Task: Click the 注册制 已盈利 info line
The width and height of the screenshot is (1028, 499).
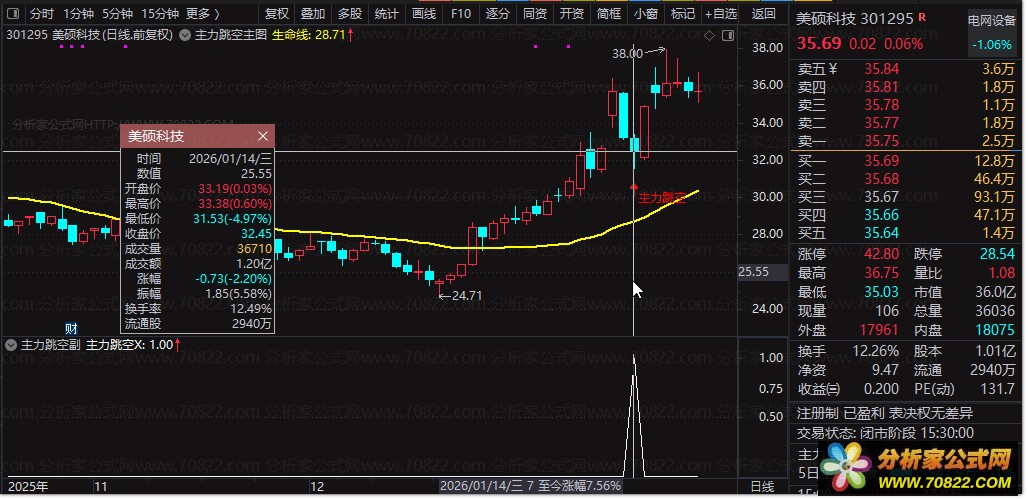Action: [x=884, y=412]
